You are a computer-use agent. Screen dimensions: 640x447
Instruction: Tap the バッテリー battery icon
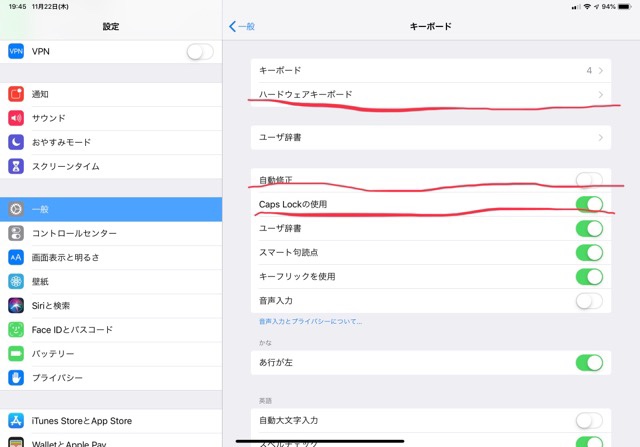coord(16,354)
